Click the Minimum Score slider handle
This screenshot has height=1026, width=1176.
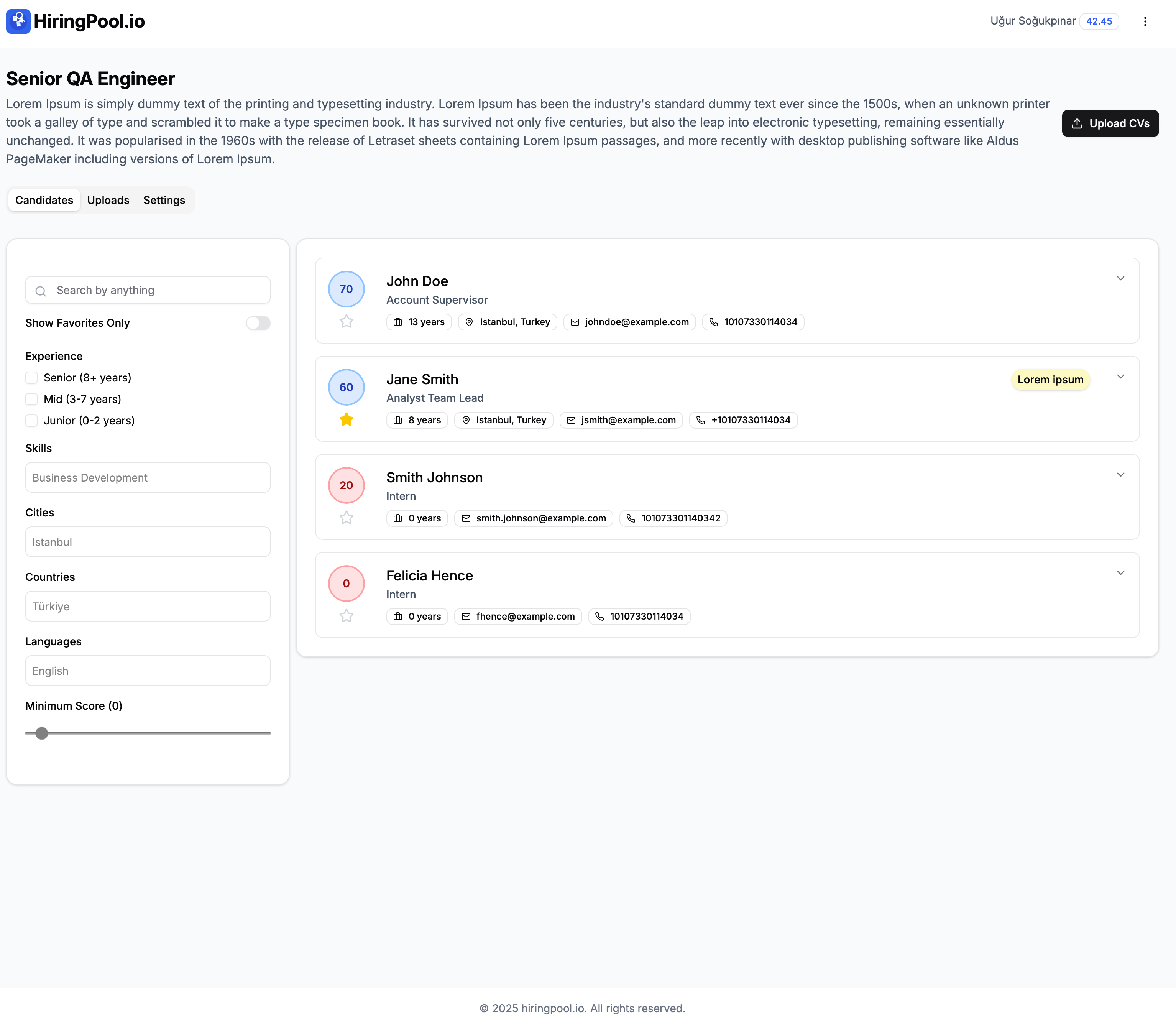tap(41, 733)
